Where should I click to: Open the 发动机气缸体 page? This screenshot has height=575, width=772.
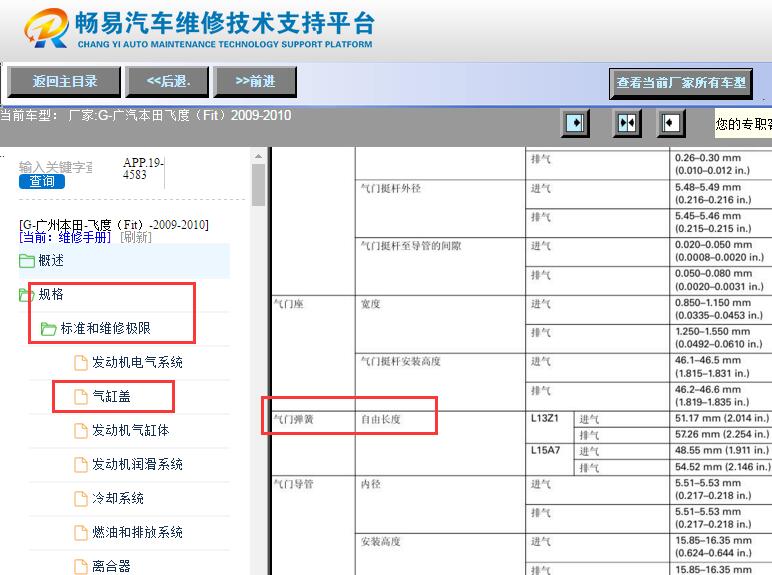coord(131,431)
